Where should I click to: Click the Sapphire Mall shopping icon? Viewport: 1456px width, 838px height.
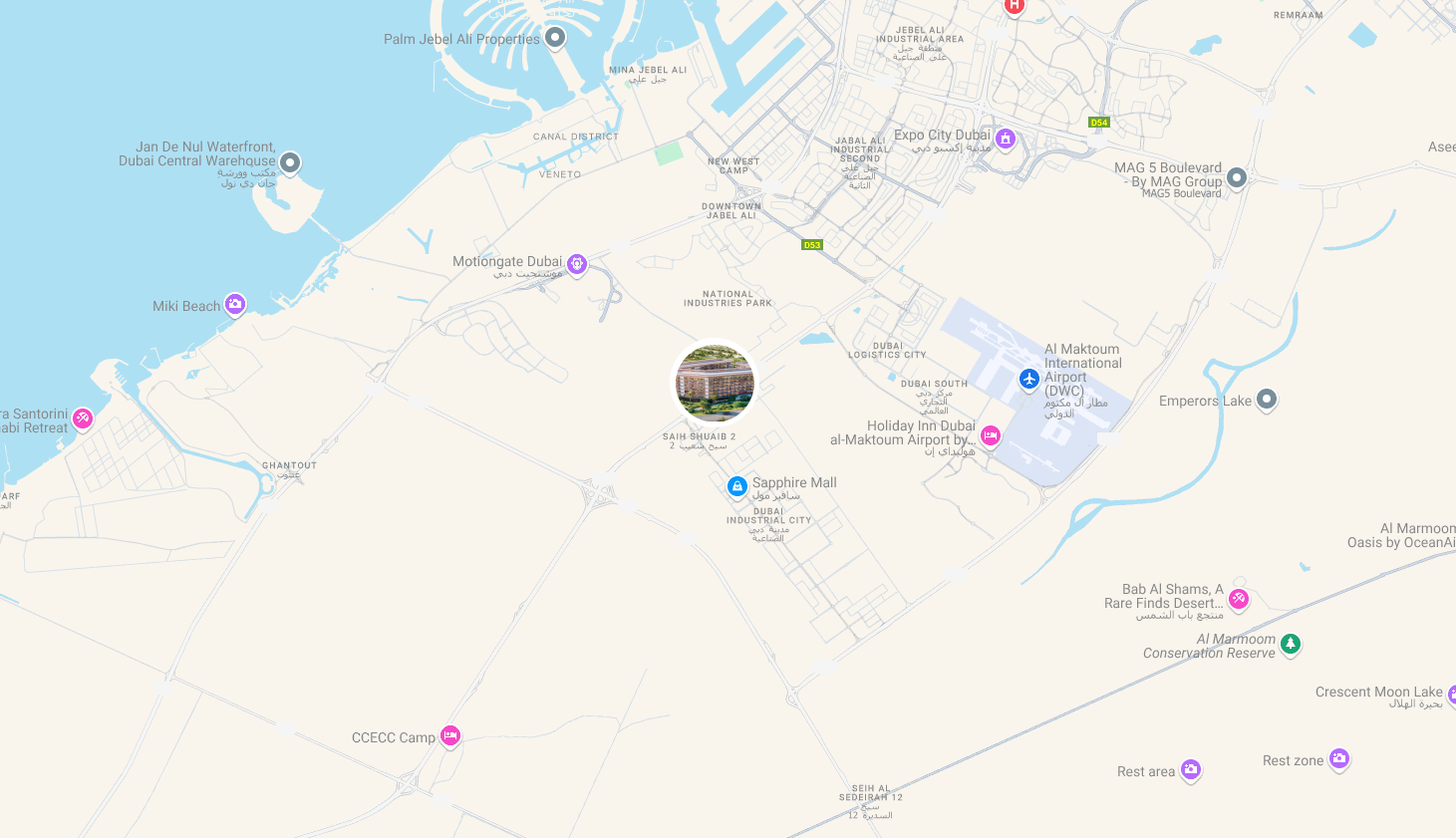pos(737,486)
